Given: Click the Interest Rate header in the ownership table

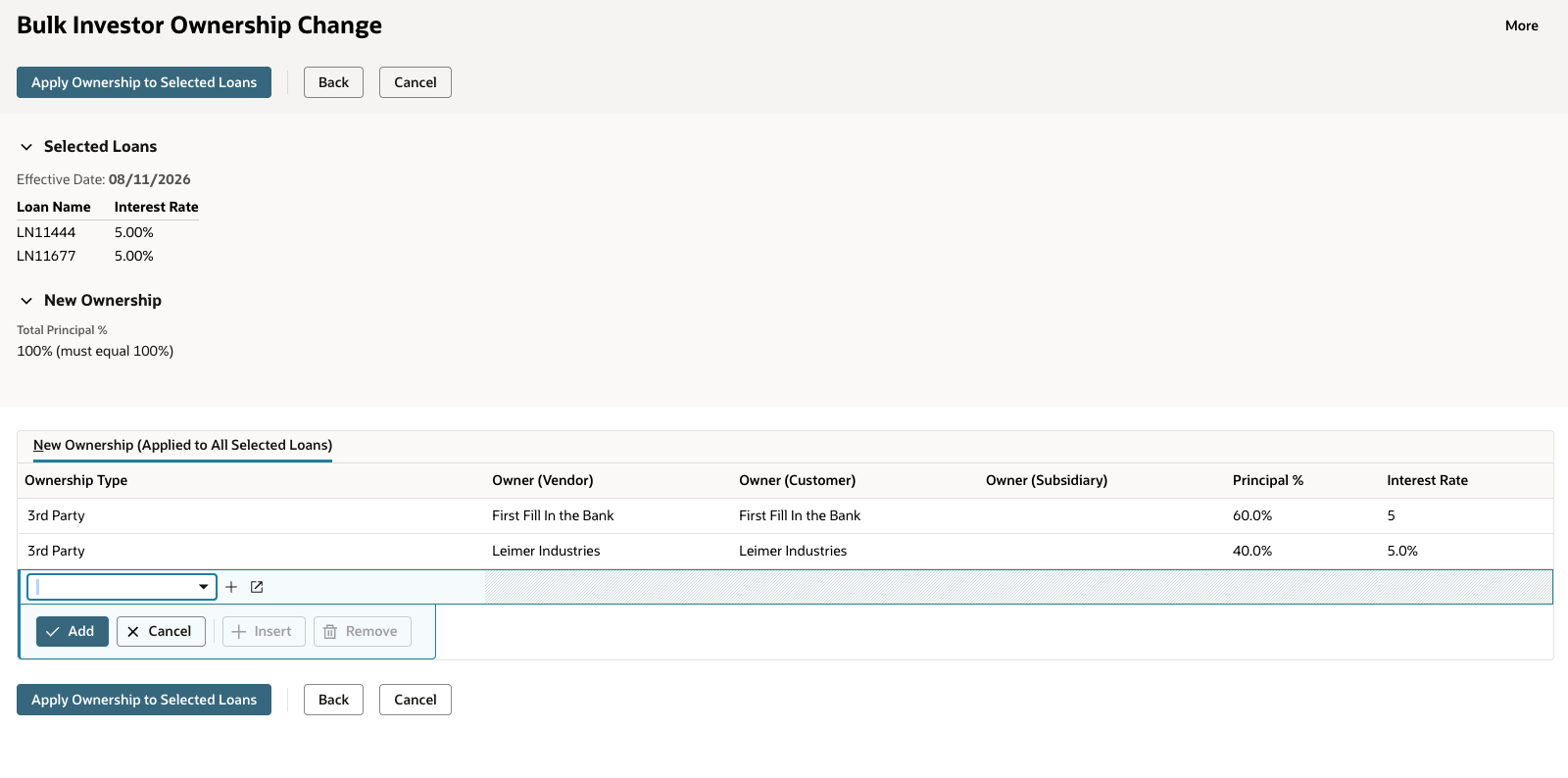Looking at the screenshot, I should tap(1428, 480).
